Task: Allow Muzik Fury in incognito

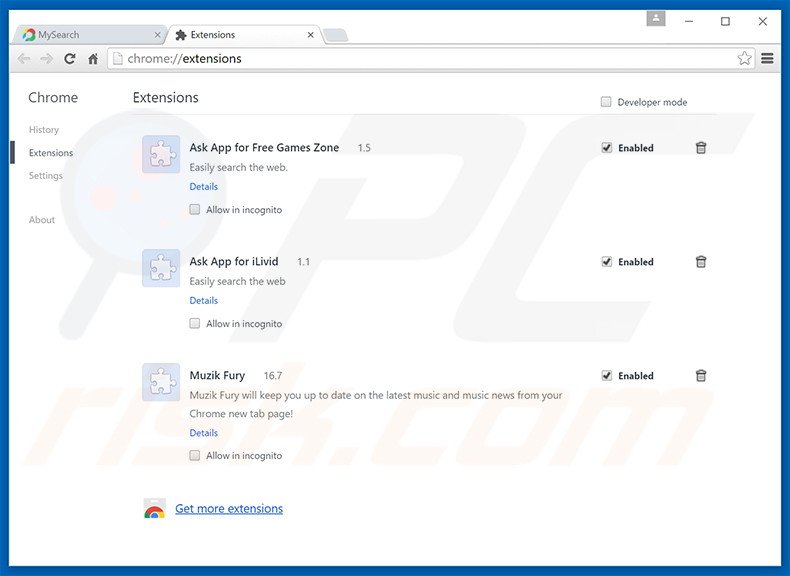Action: [x=194, y=456]
